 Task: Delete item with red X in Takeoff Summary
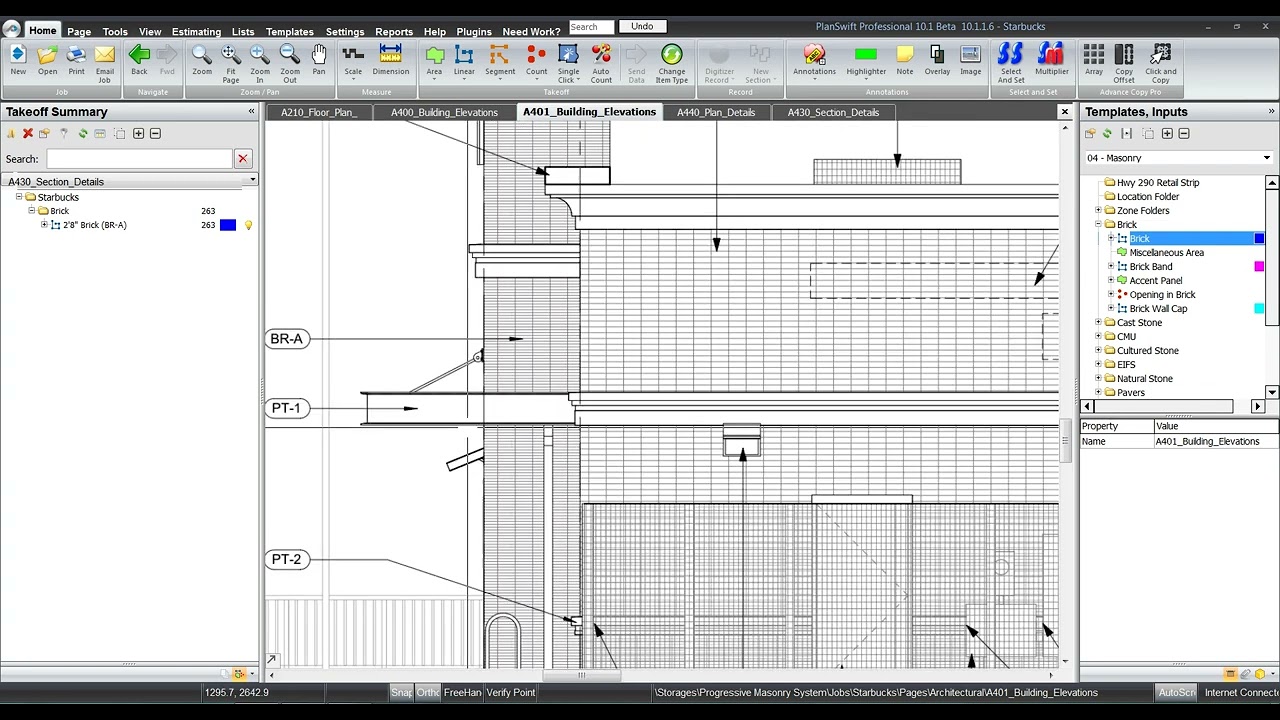coord(28,133)
